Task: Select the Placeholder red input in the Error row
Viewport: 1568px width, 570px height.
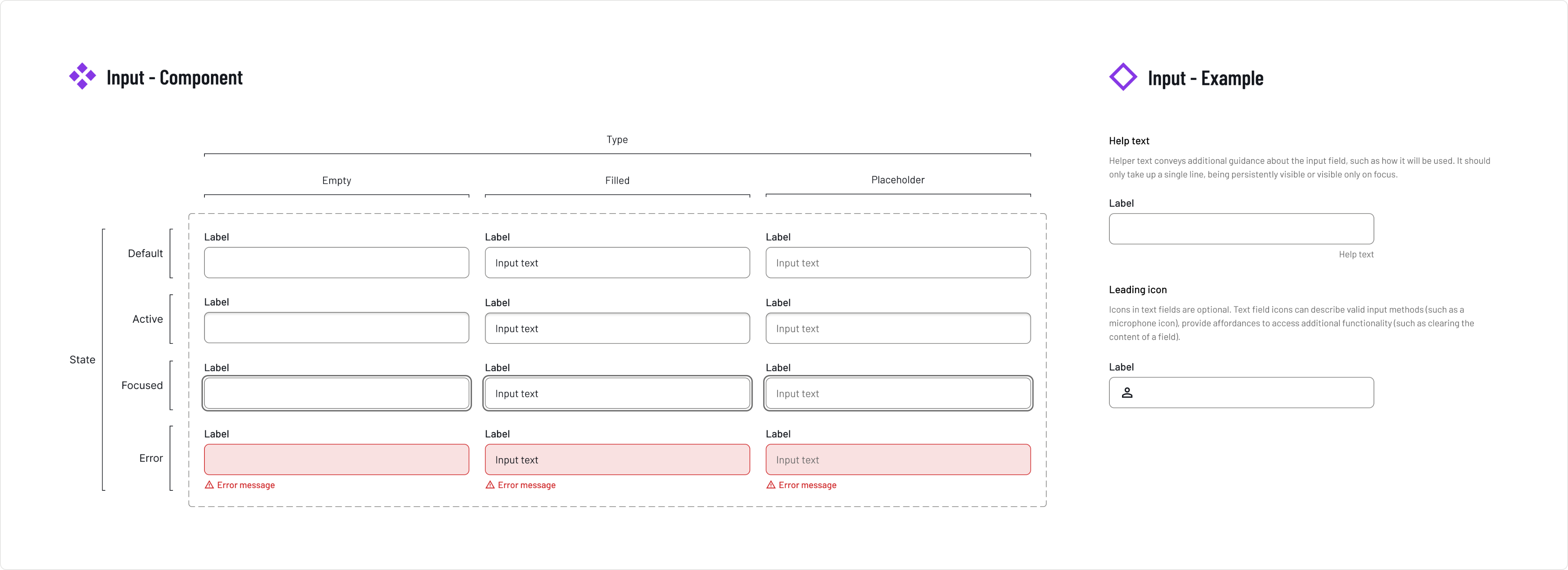Action: [x=898, y=459]
